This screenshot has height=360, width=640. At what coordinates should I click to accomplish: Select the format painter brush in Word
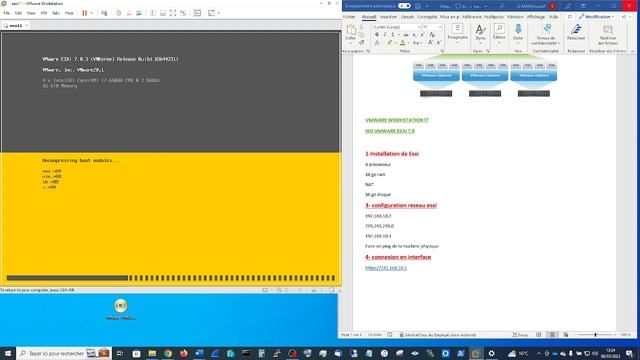tap(361, 42)
